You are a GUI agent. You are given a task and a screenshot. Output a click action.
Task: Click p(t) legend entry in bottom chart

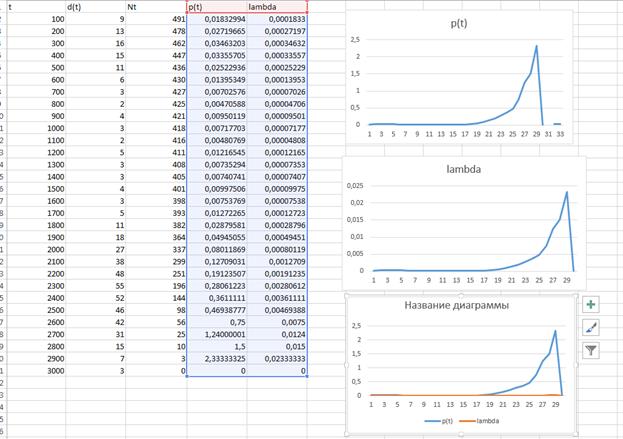[439, 421]
